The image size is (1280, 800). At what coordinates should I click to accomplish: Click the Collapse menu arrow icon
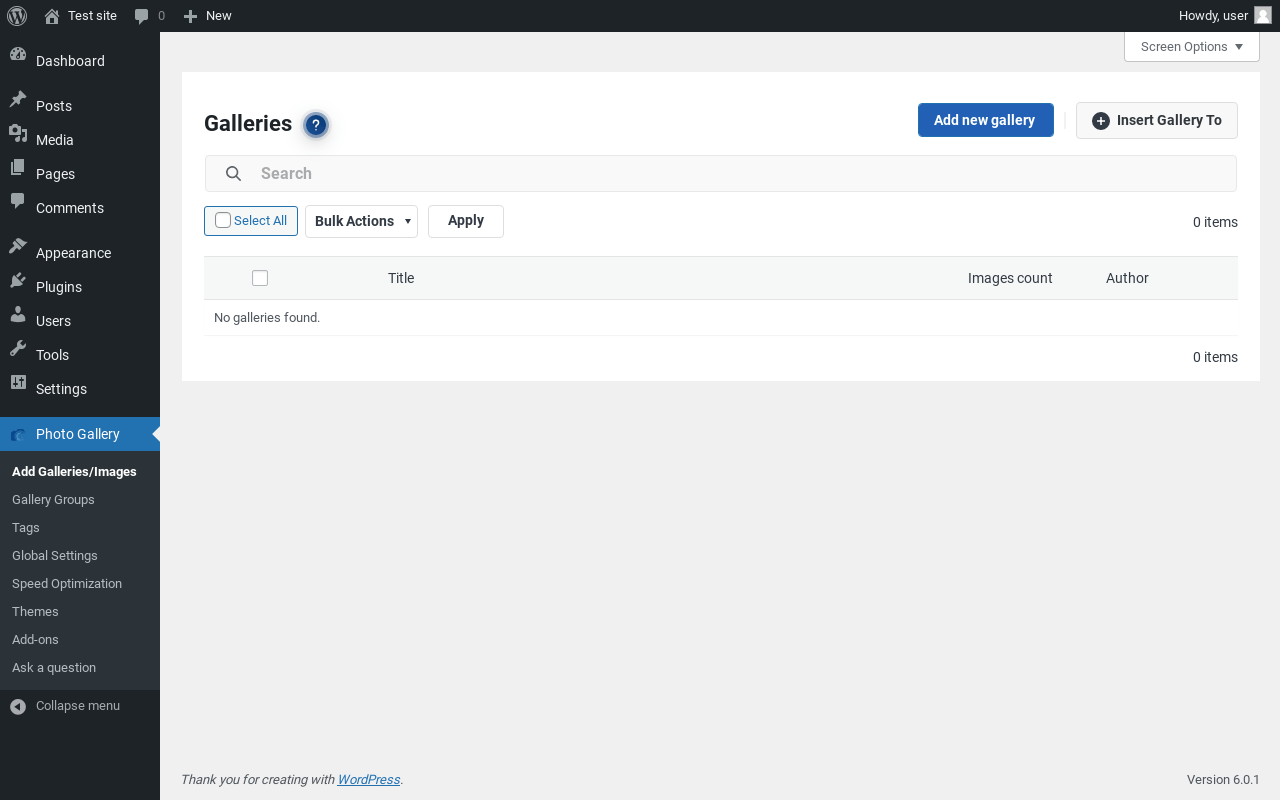click(18, 706)
